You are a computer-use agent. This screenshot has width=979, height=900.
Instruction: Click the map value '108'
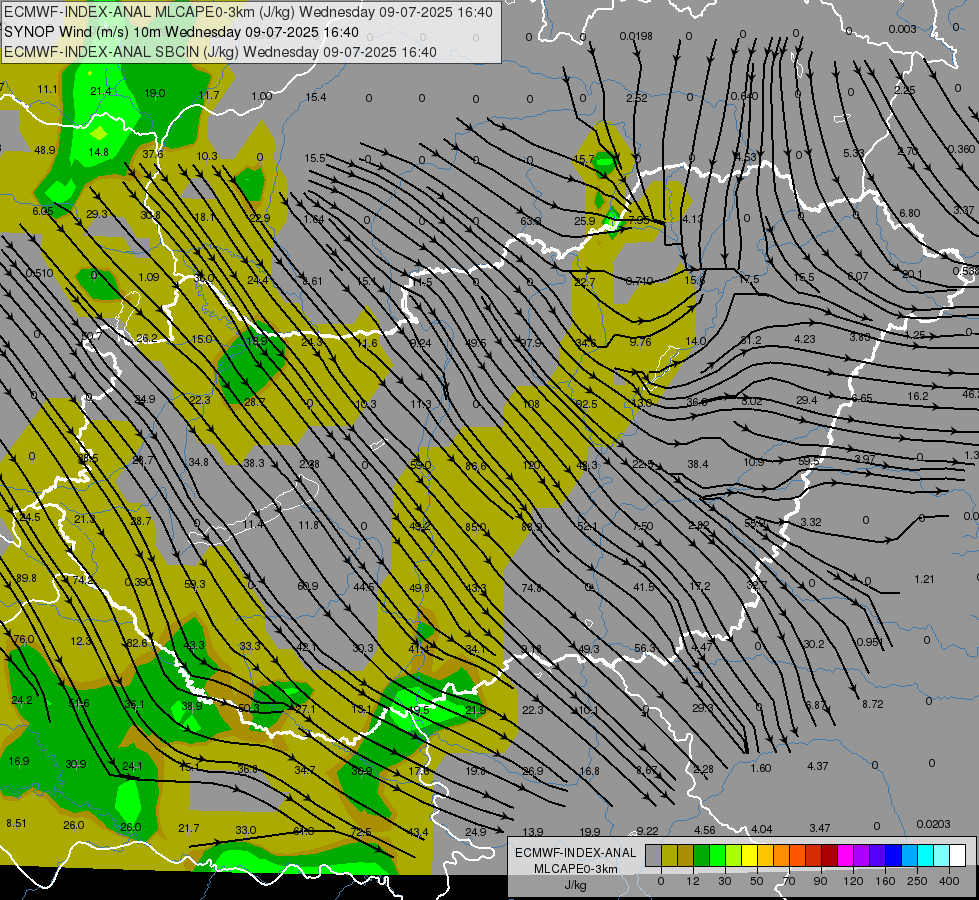[531, 404]
